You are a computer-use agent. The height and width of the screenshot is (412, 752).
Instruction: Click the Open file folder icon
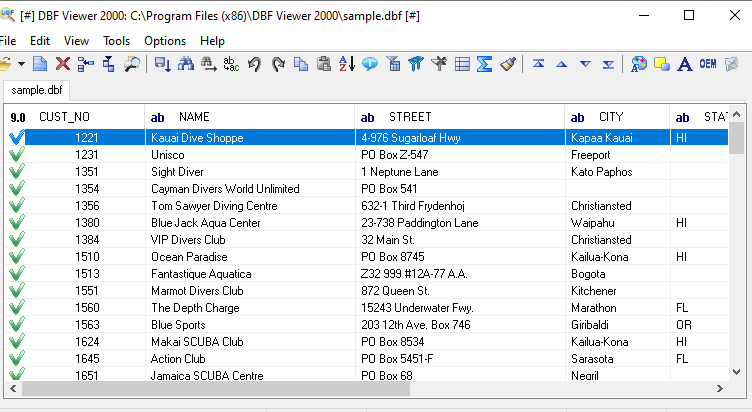[5, 64]
